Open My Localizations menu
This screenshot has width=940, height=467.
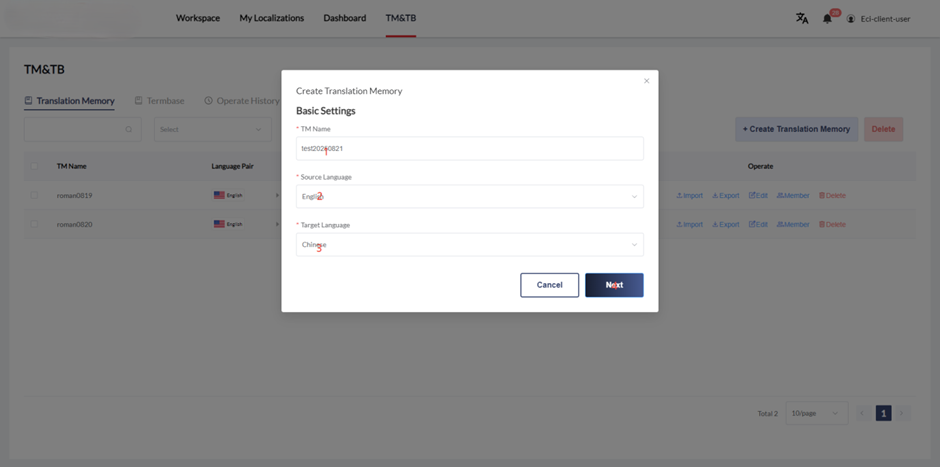point(272,18)
